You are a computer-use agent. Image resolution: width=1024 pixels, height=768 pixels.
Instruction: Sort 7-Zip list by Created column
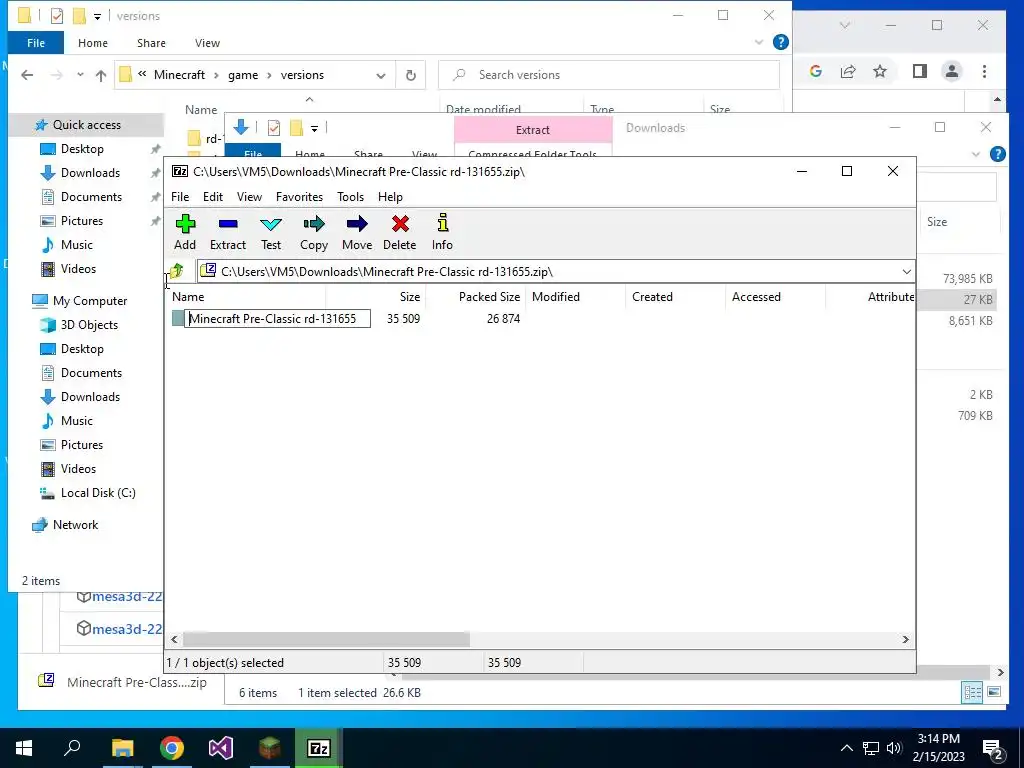pyautogui.click(x=652, y=296)
